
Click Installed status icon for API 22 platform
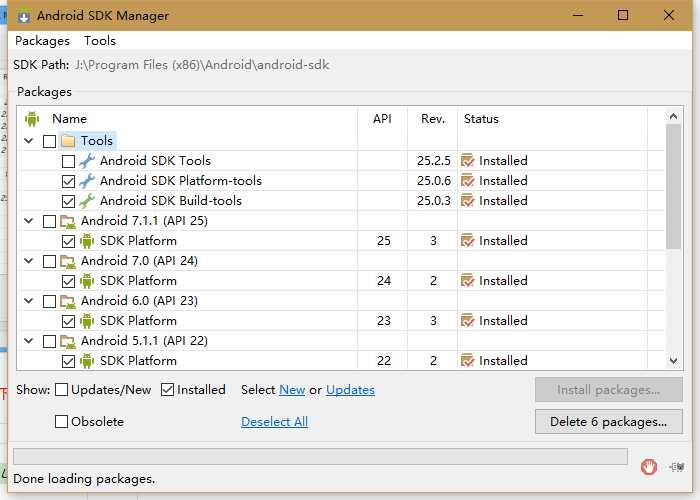(467, 361)
